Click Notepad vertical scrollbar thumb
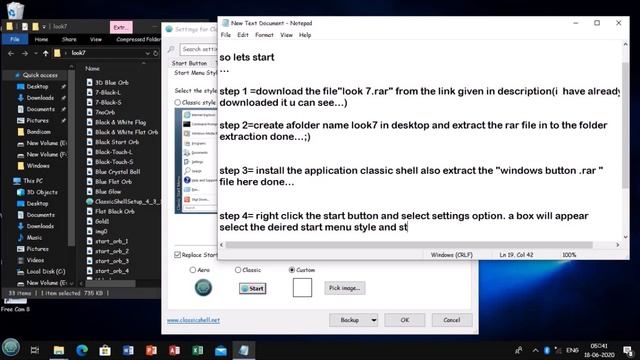The image size is (640, 360). [x=625, y=125]
